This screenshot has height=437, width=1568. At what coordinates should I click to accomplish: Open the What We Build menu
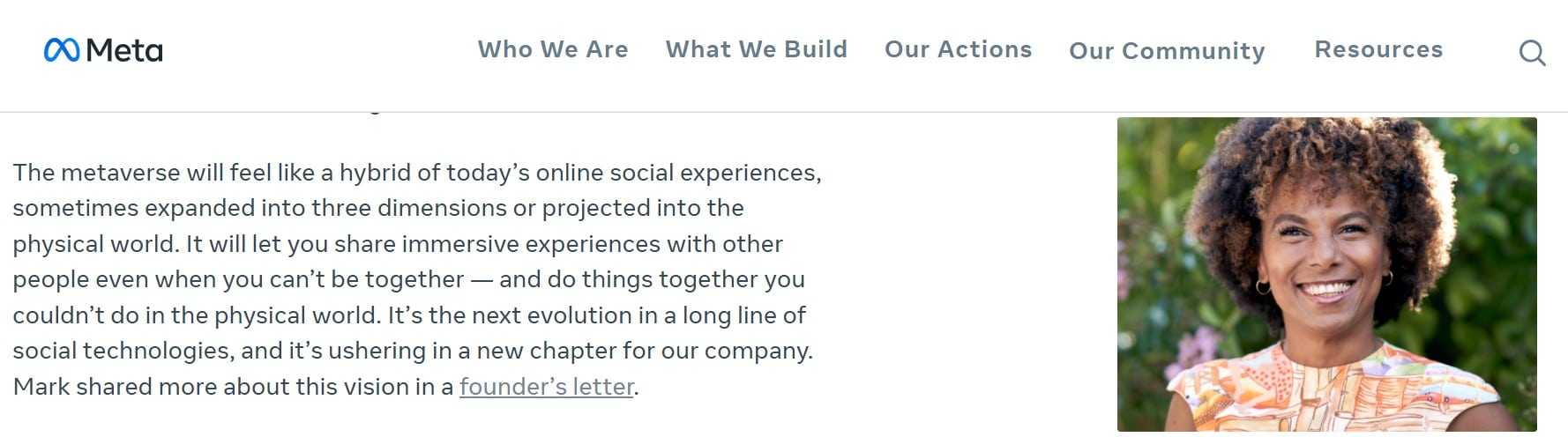(756, 49)
